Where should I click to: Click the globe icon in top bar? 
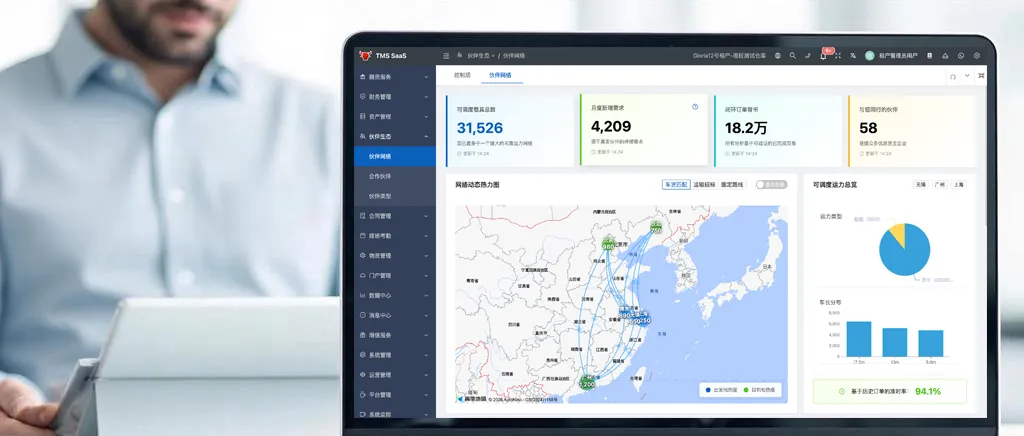click(x=778, y=56)
